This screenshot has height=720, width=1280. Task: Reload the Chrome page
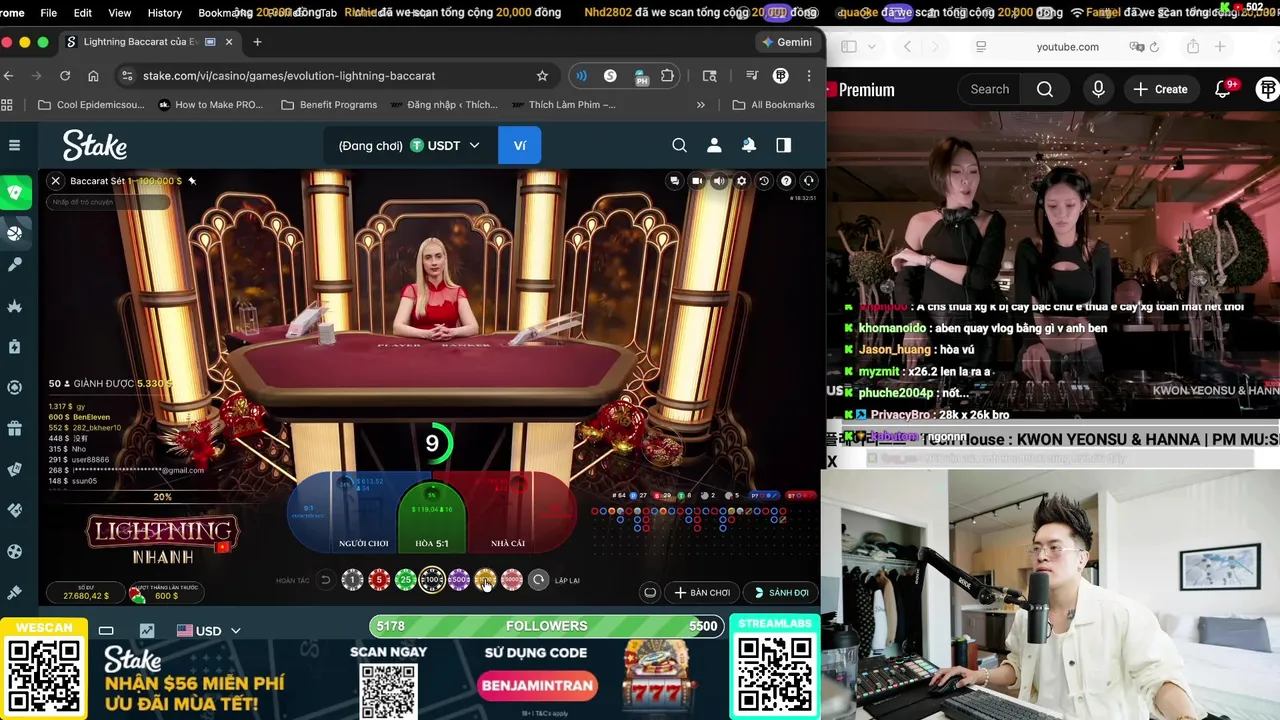tap(65, 76)
